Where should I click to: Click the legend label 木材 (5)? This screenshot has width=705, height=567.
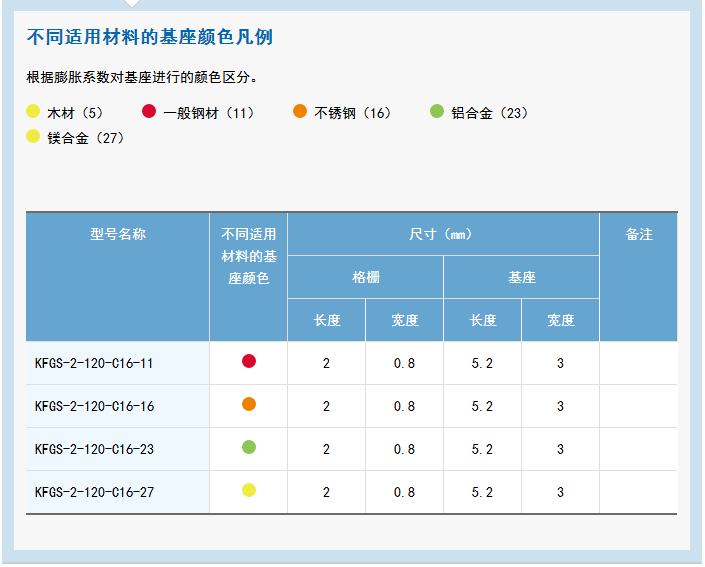click(76, 113)
